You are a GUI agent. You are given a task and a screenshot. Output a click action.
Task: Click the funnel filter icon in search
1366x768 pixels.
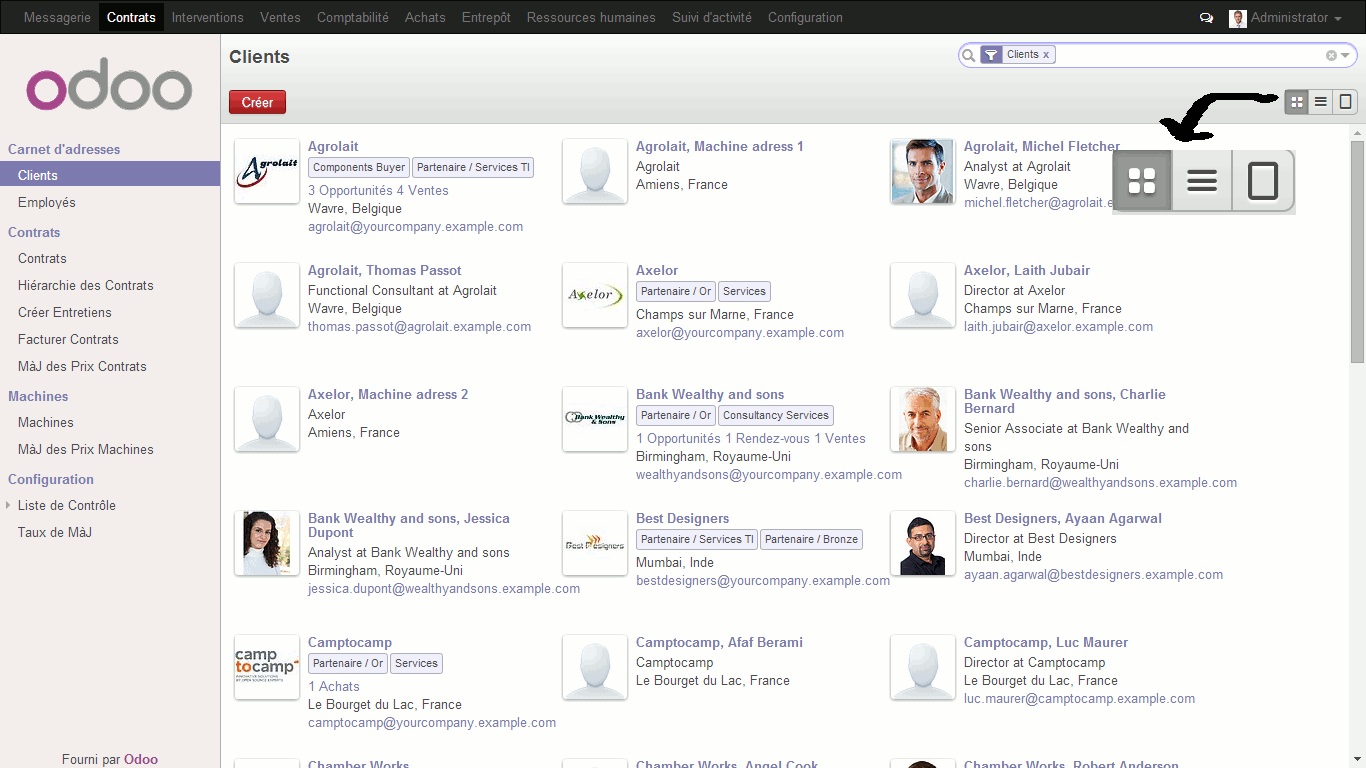991,55
